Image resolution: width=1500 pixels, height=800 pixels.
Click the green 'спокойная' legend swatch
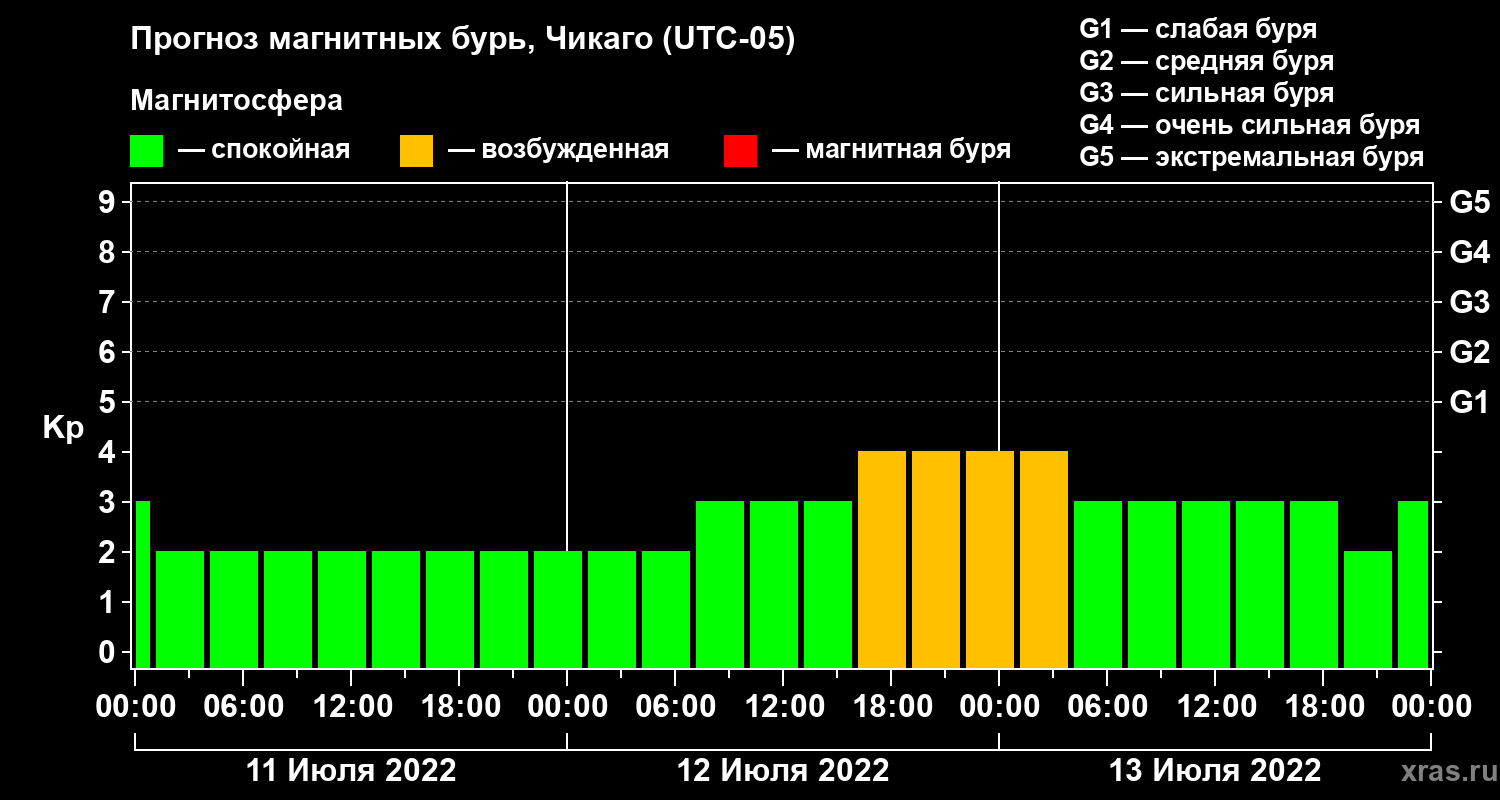pyautogui.click(x=146, y=151)
